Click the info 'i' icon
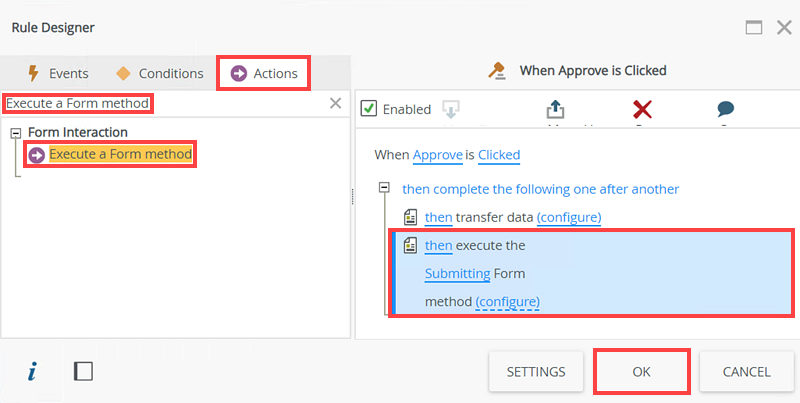The width and height of the screenshot is (800, 403). point(32,371)
